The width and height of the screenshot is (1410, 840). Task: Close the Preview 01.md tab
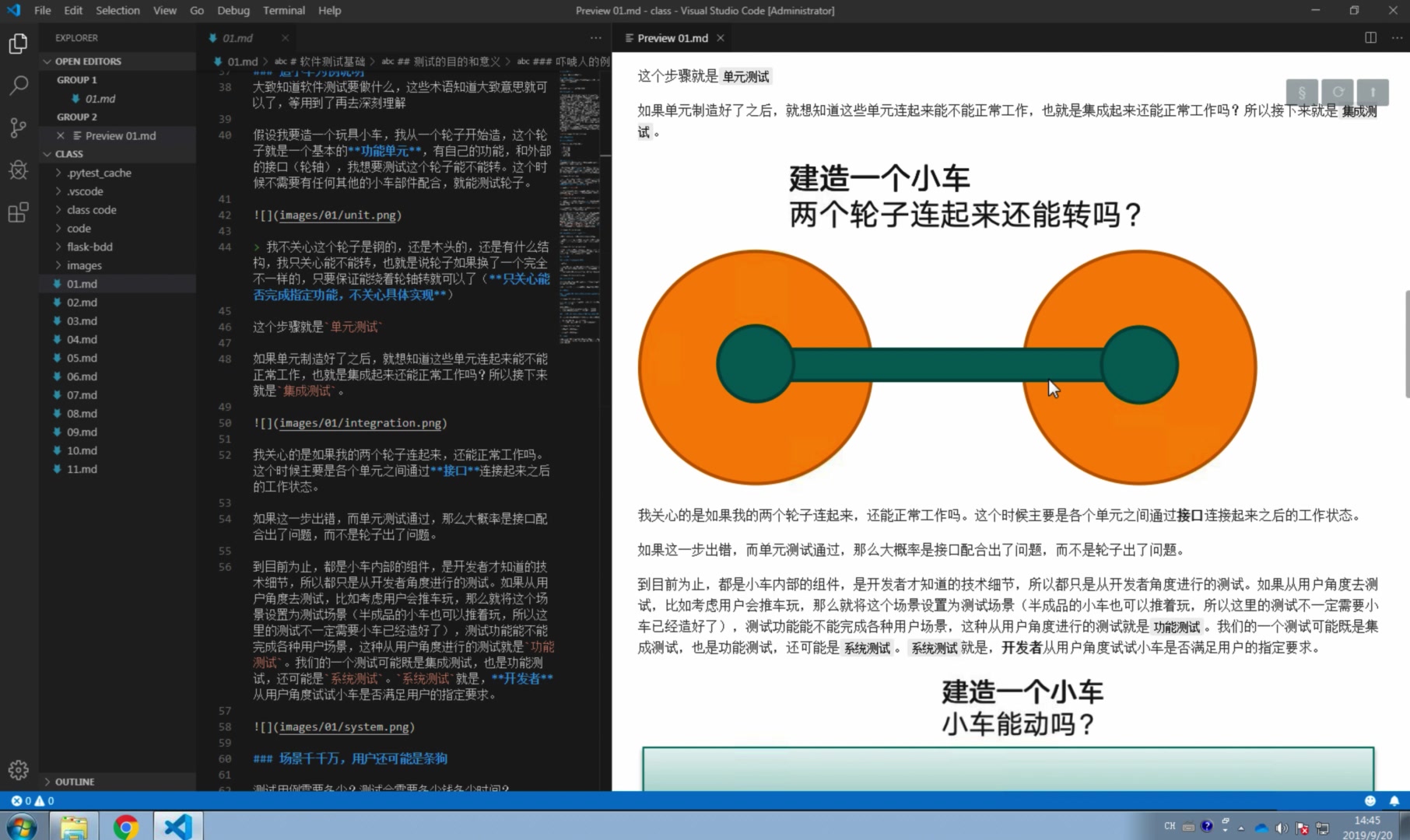[721, 38]
